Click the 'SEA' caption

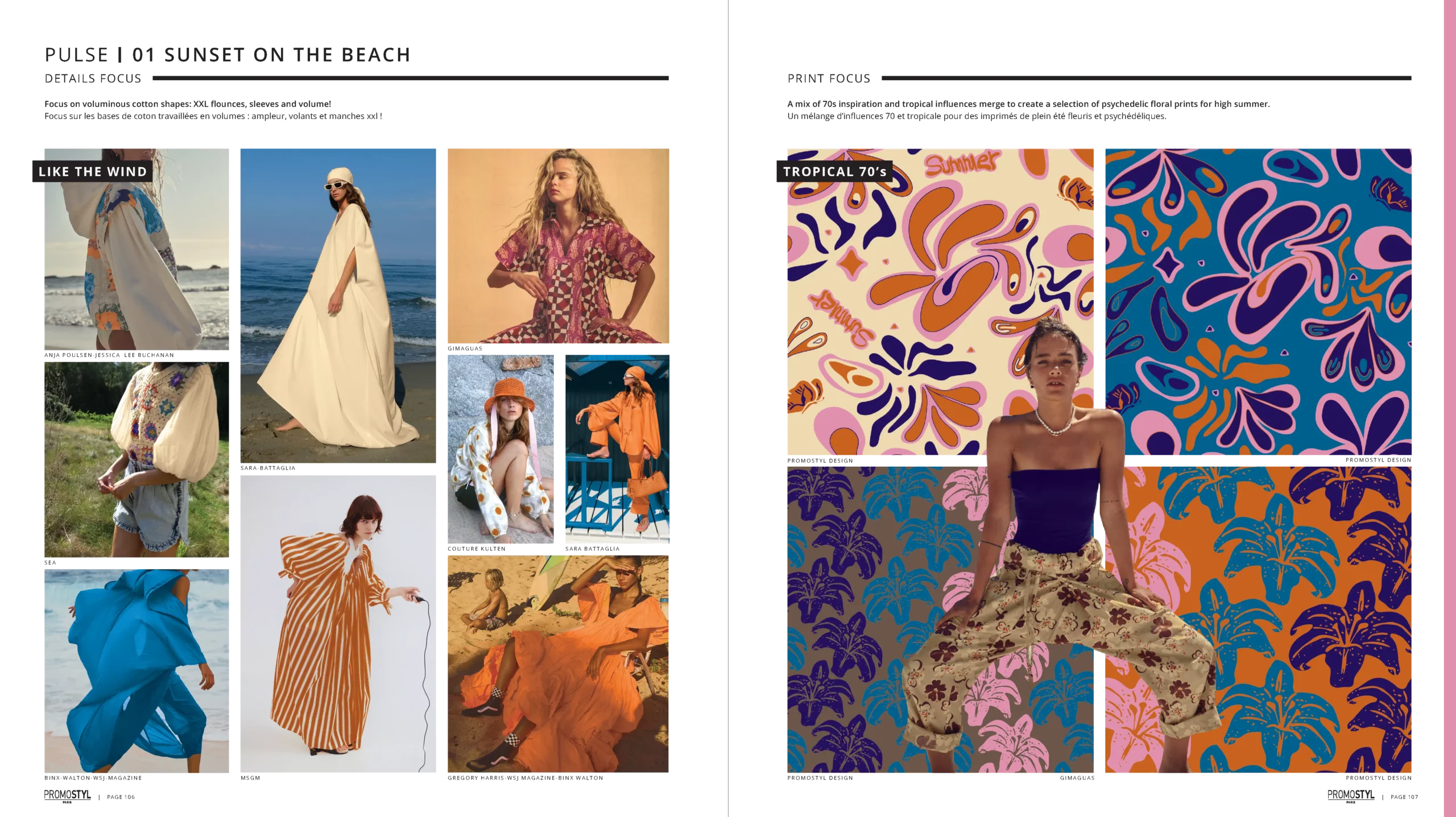pos(51,562)
